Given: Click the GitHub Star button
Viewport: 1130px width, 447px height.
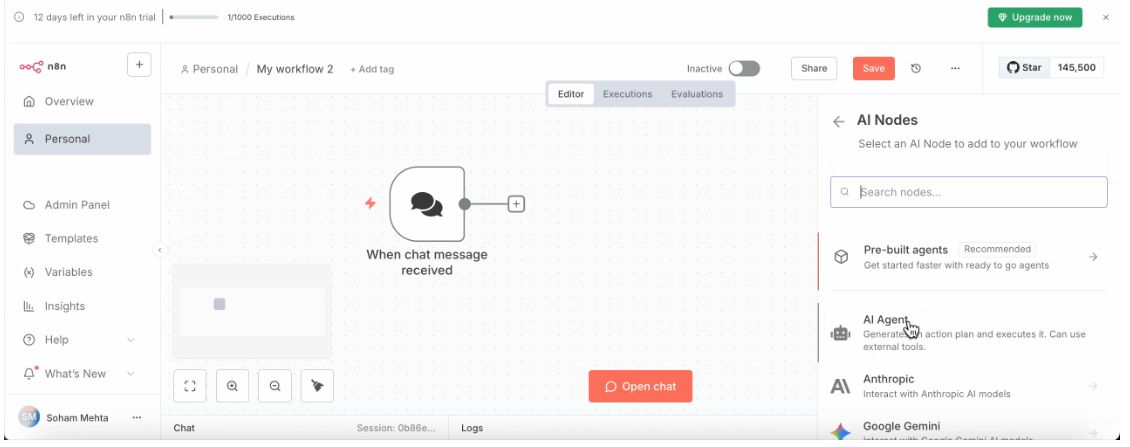Looking at the screenshot, I should point(1024,68).
